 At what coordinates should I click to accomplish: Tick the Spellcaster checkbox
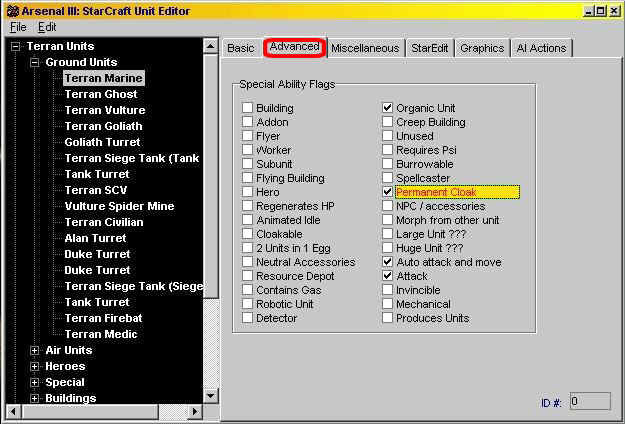click(x=387, y=178)
